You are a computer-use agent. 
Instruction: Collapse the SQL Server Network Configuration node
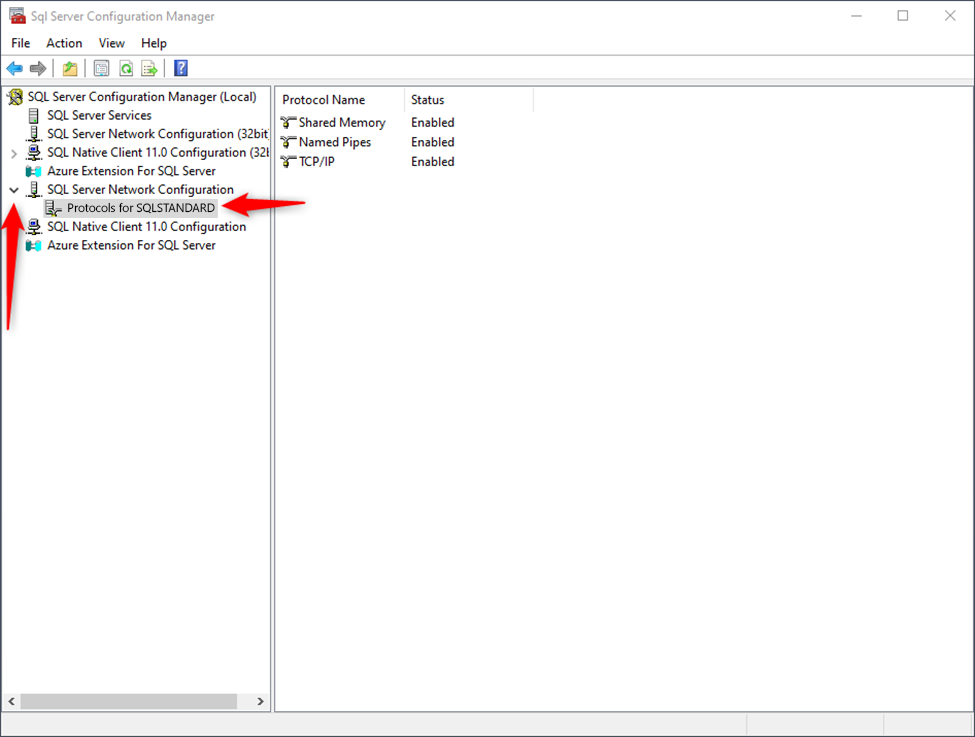14,190
